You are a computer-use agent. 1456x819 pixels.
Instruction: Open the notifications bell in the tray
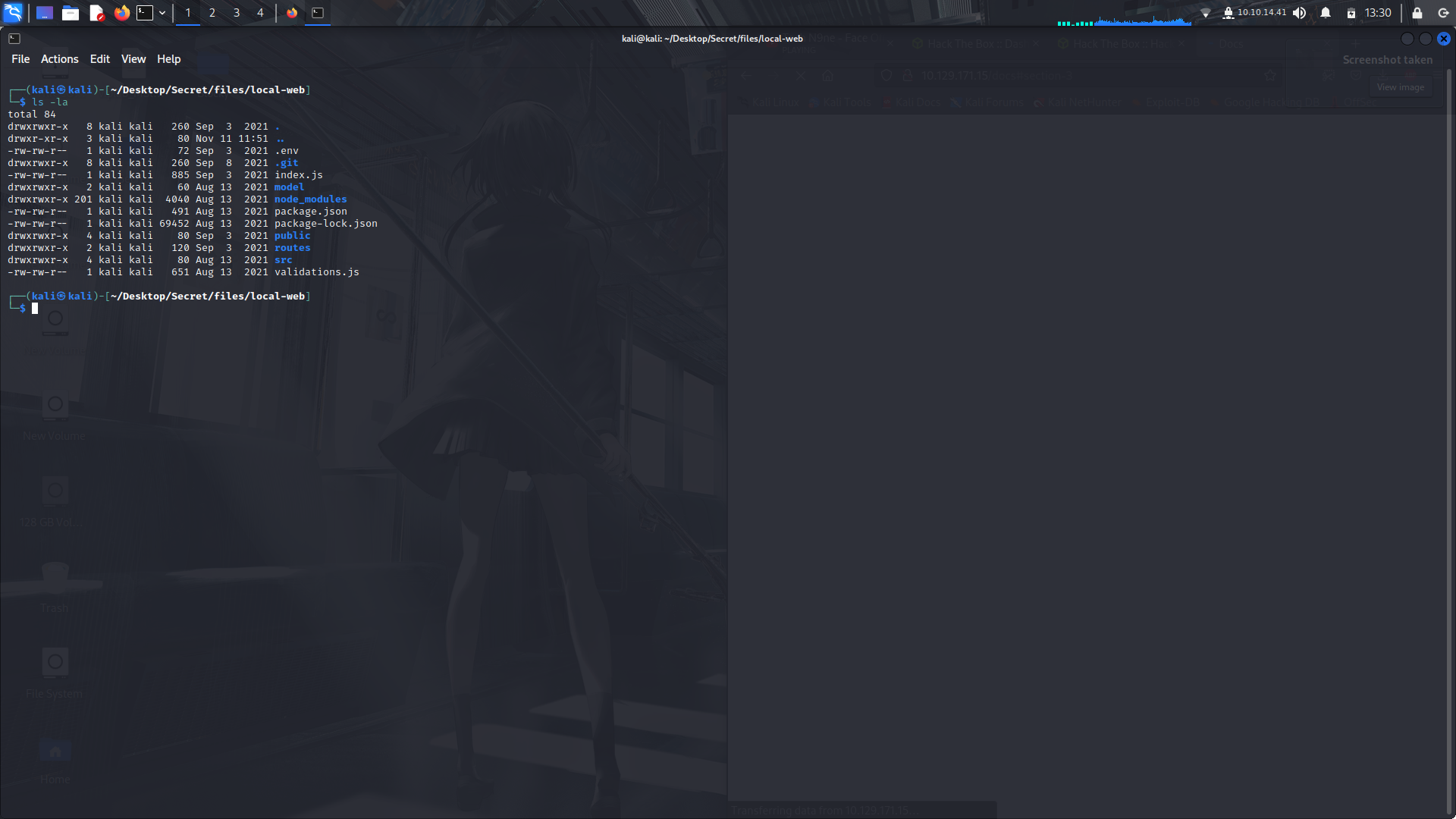coord(1325,13)
